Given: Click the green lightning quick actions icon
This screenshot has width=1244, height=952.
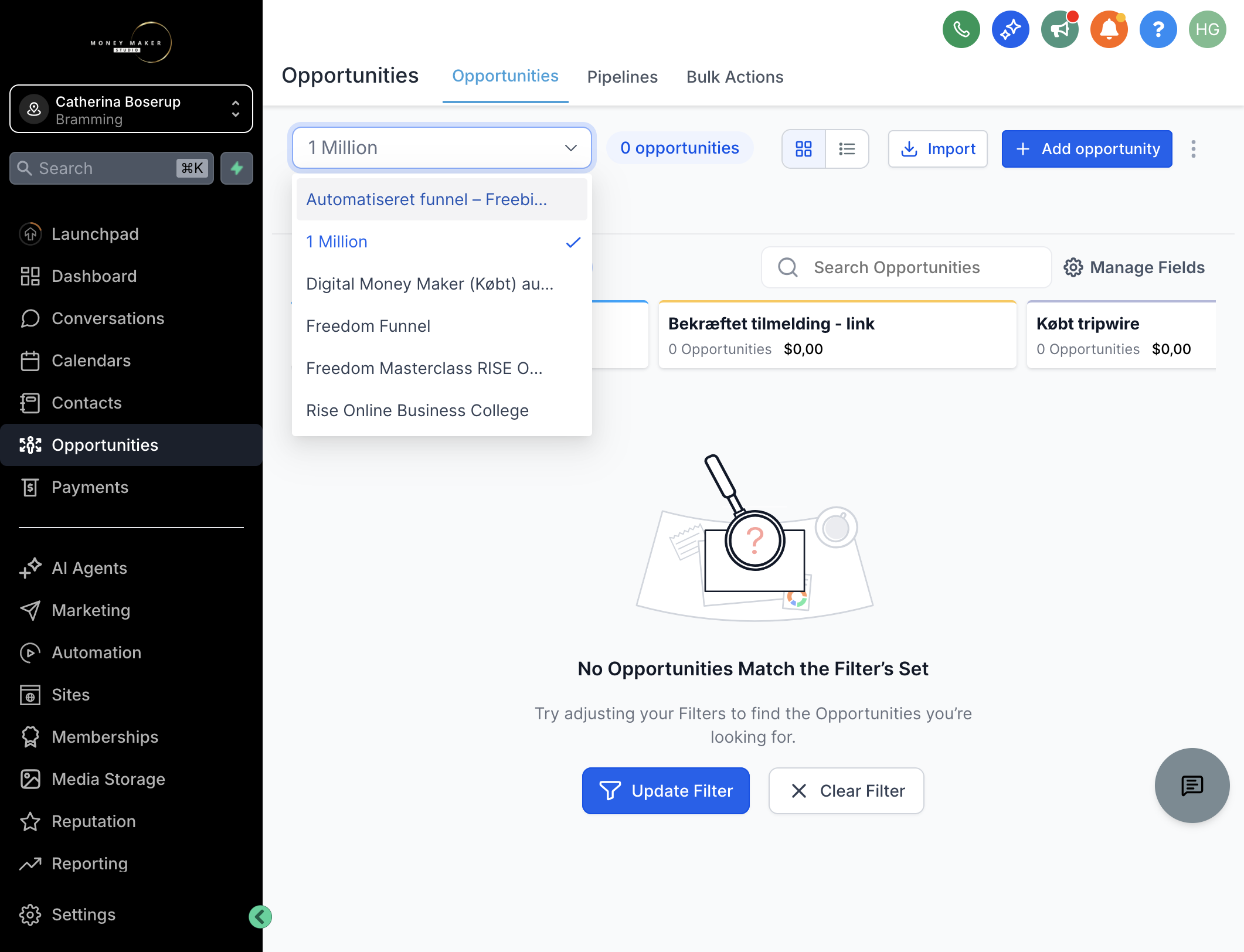Looking at the screenshot, I should 237,168.
